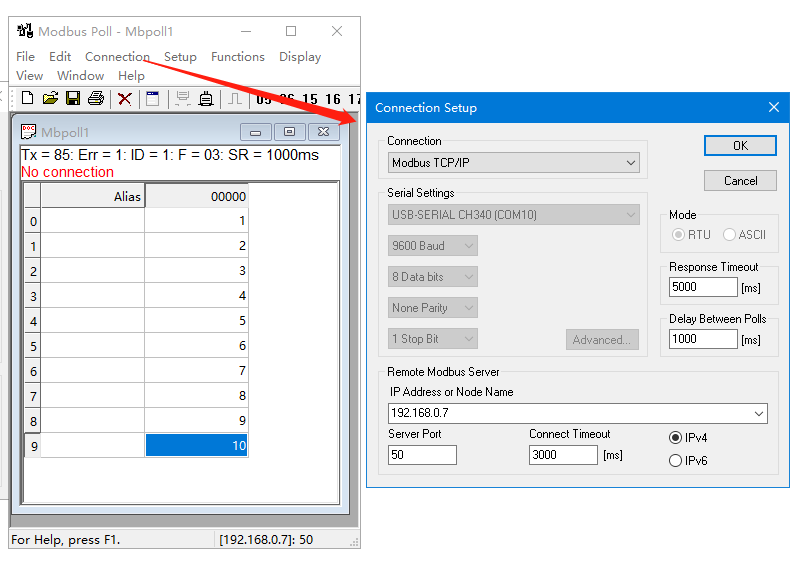Click the window definition toolbar icon
The image size is (806, 582).
153,98
